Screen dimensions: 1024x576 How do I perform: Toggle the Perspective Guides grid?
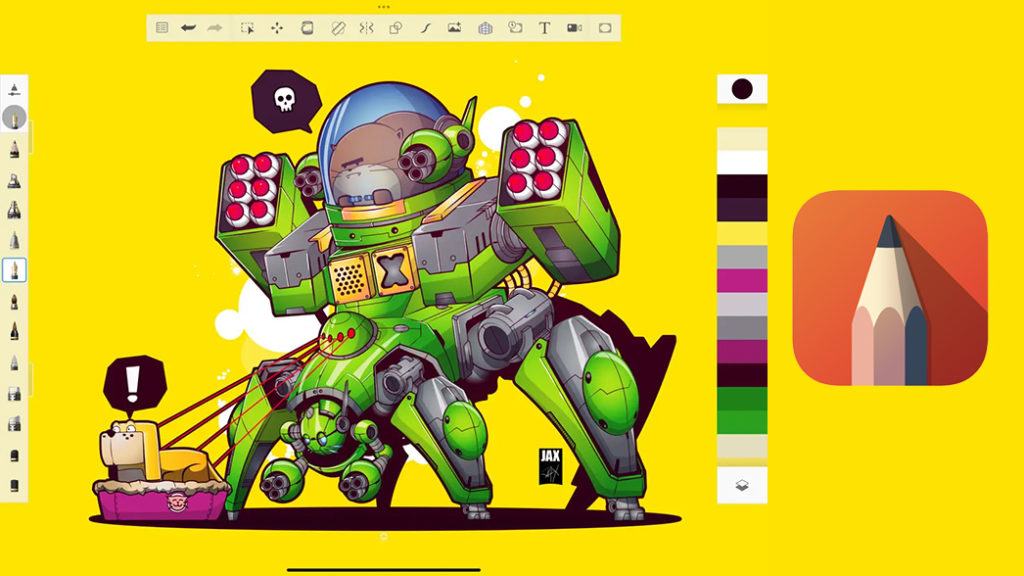point(485,28)
